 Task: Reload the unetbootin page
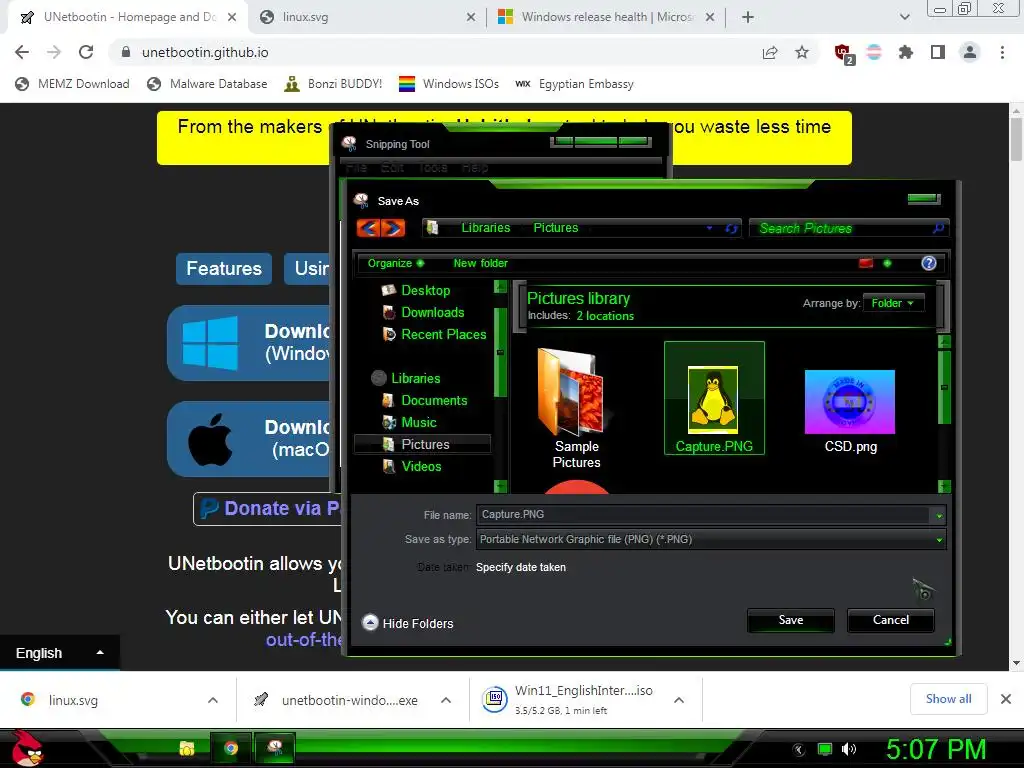click(x=86, y=52)
